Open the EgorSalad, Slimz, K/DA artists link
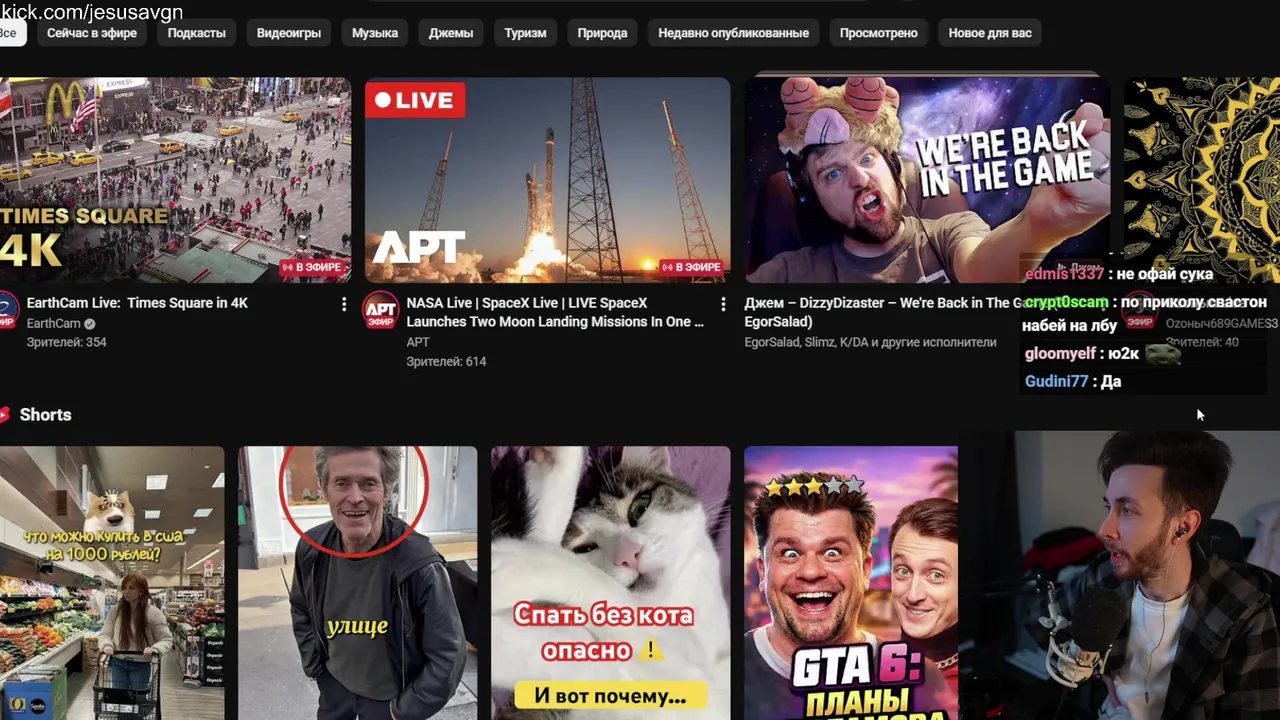This screenshot has width=1280, height=720. [x=871, y=342]
